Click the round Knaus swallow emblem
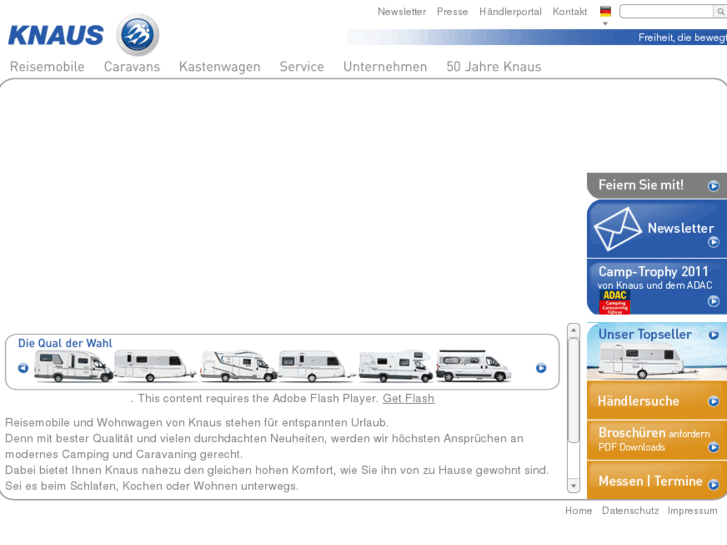Screen dimensions: 727x545 (x=138, y=35)
